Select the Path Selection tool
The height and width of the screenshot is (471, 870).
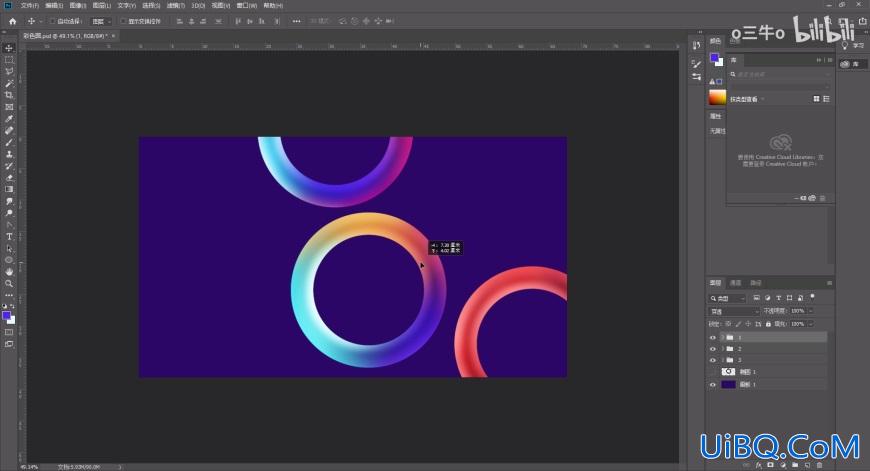pyautogui.click(x=9, y=248)
